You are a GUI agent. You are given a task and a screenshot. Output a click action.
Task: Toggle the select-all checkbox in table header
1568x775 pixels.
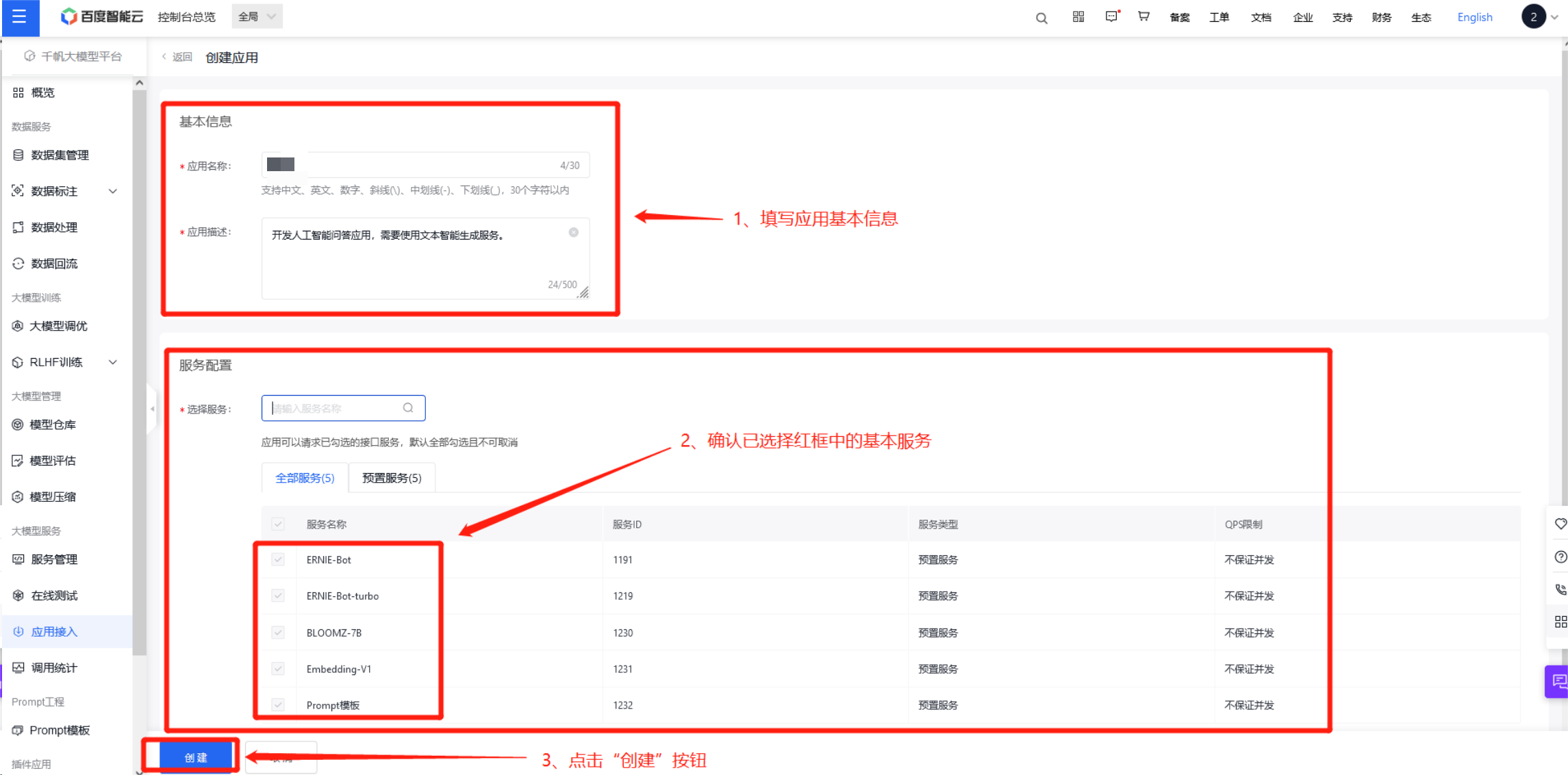(x=278, y=524)
